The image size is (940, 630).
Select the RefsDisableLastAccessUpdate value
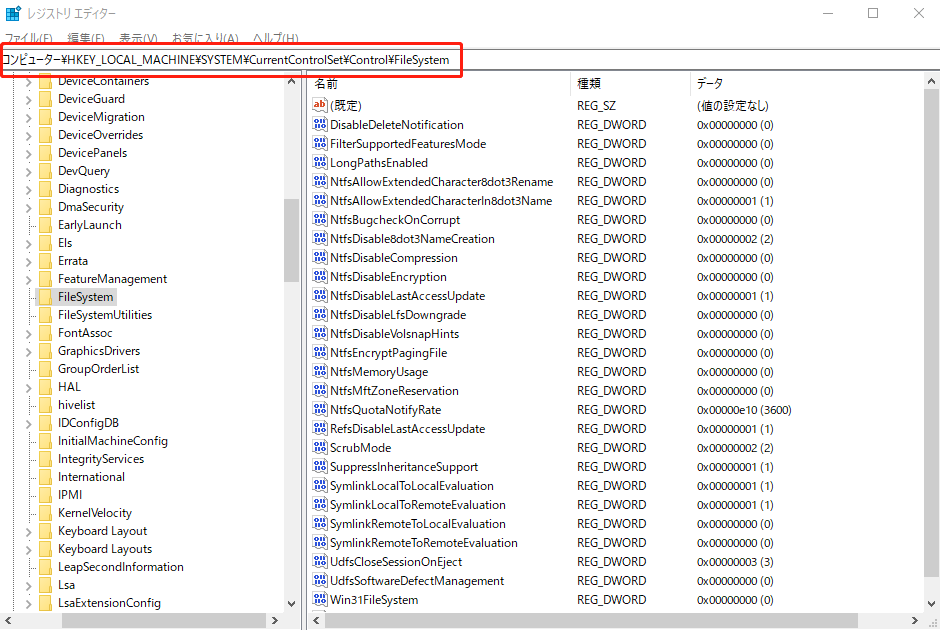click(407, 429)
